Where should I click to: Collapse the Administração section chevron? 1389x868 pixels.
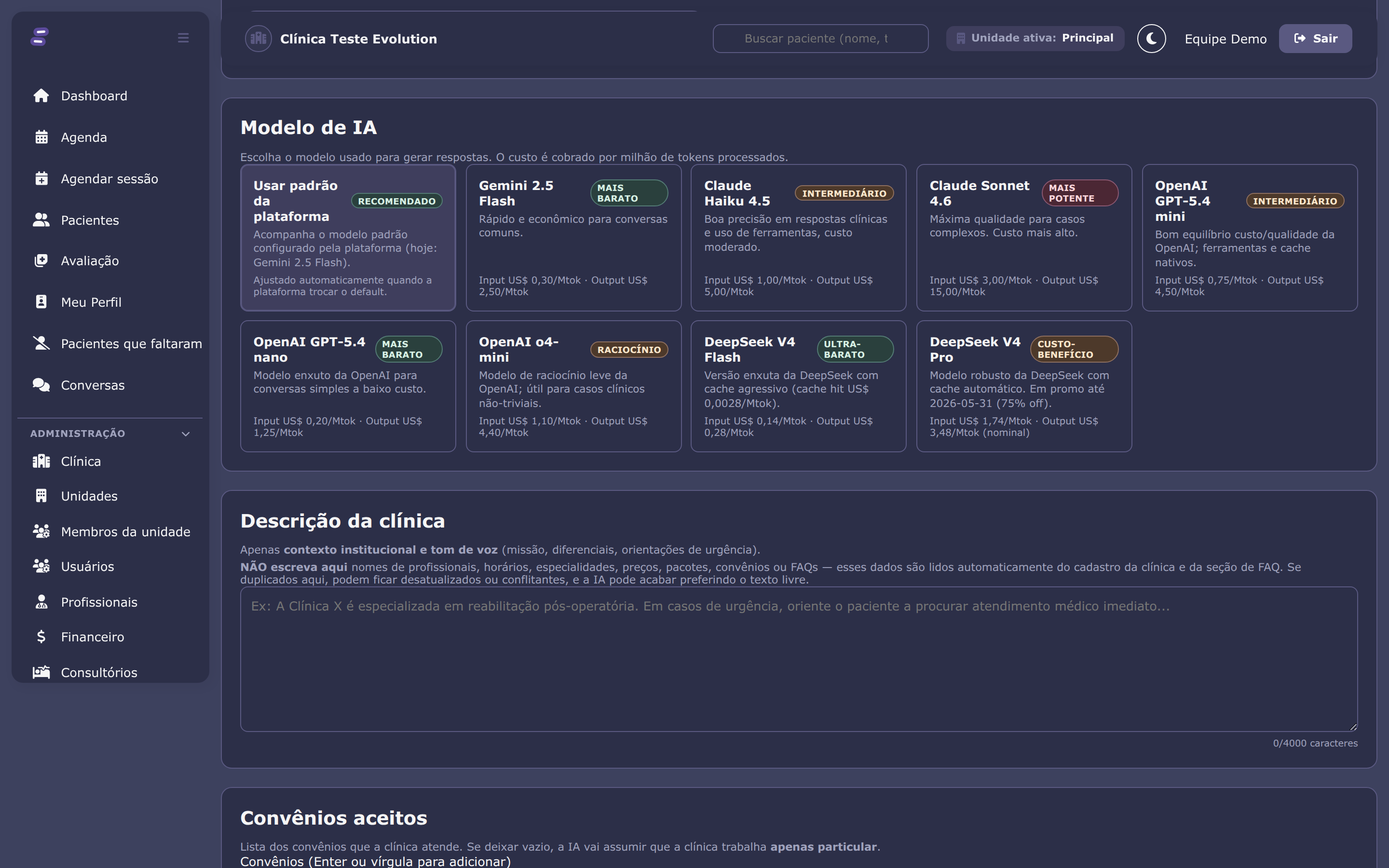point(185,434)
